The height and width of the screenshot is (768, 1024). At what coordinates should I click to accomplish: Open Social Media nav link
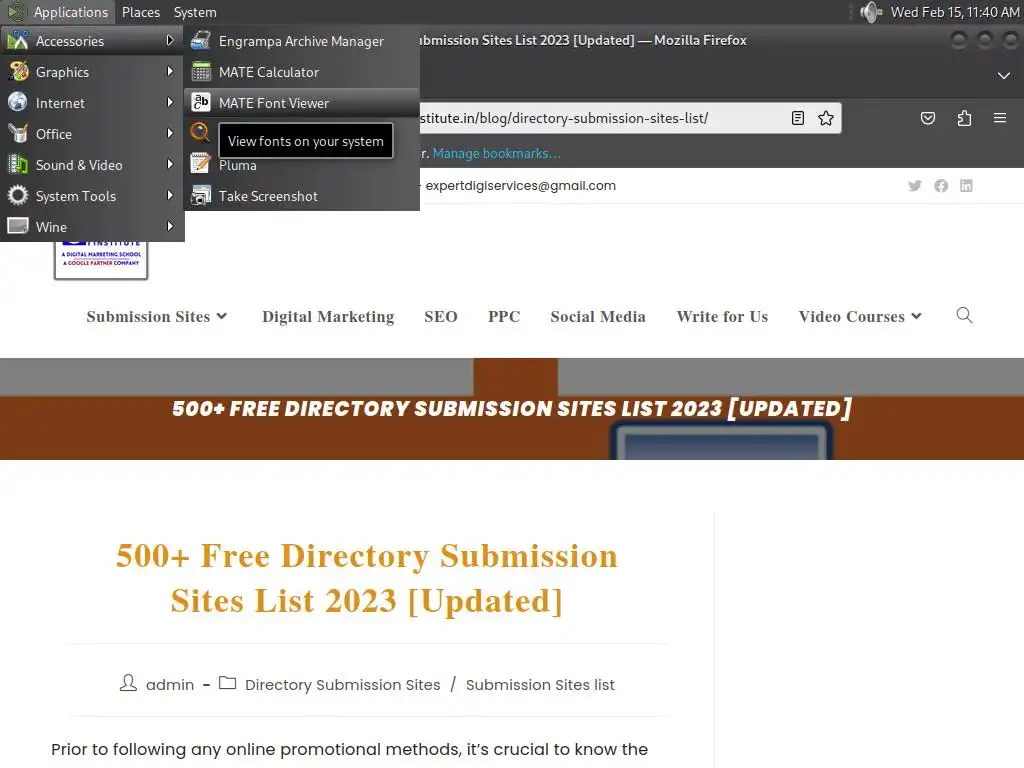[598, 317]
